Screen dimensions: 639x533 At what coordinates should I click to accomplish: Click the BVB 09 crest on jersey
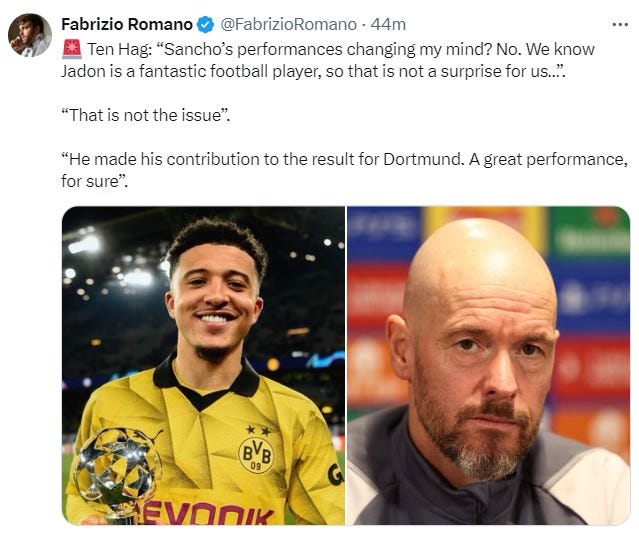click(x=256, y=455)
